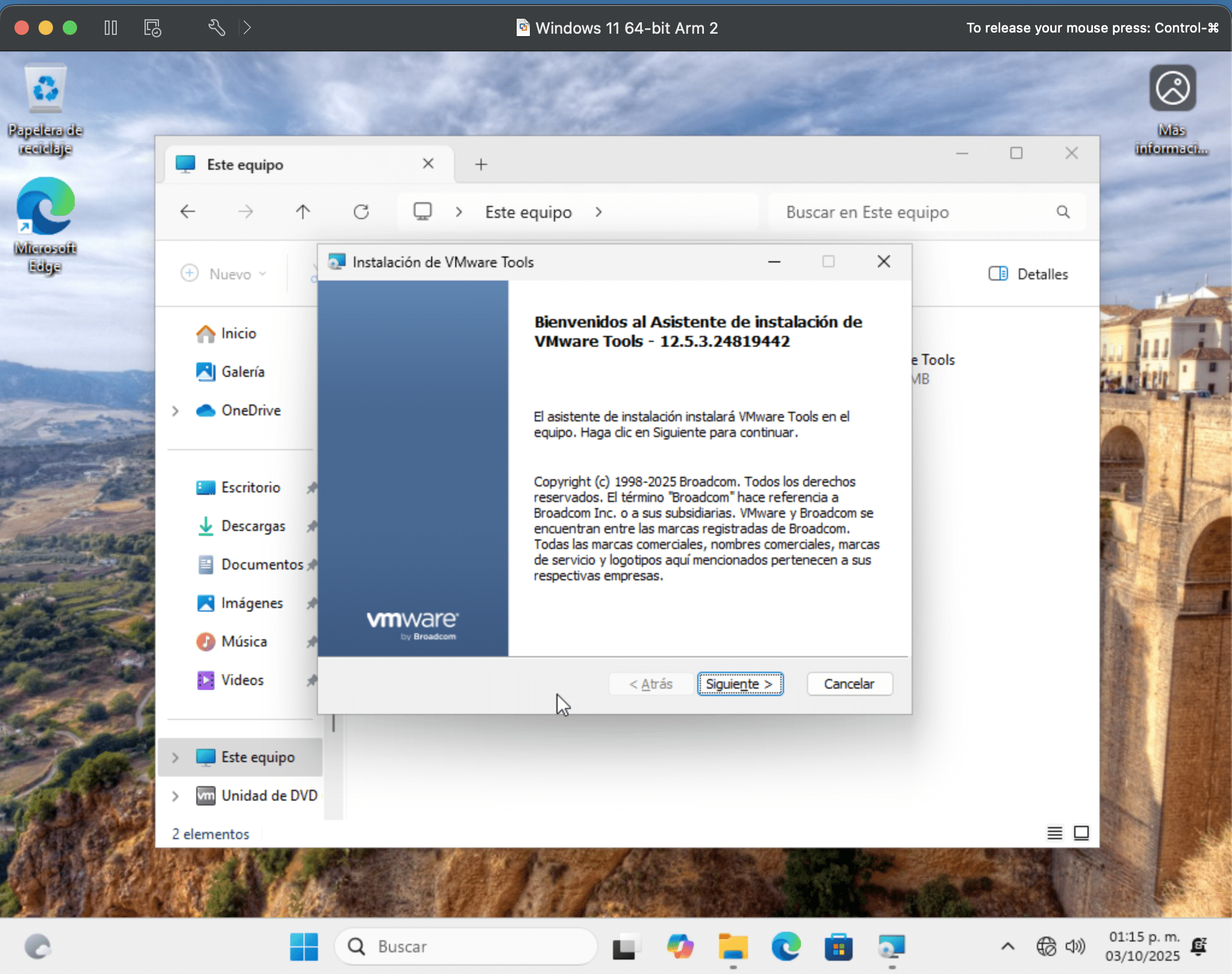Click Siguiente in the VMware Tools installer
This screenshot has height=974, width=1232.
739,684
